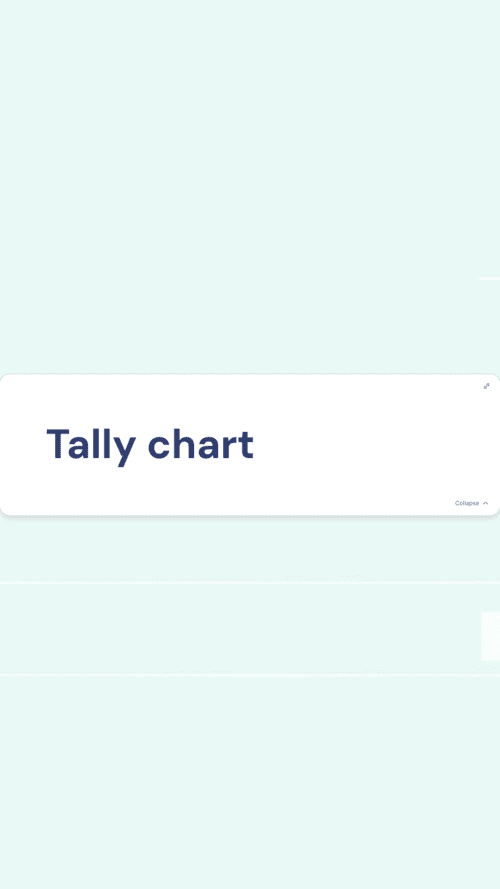
Task: Collapse the Tally chart card
Action: (471, 503)
